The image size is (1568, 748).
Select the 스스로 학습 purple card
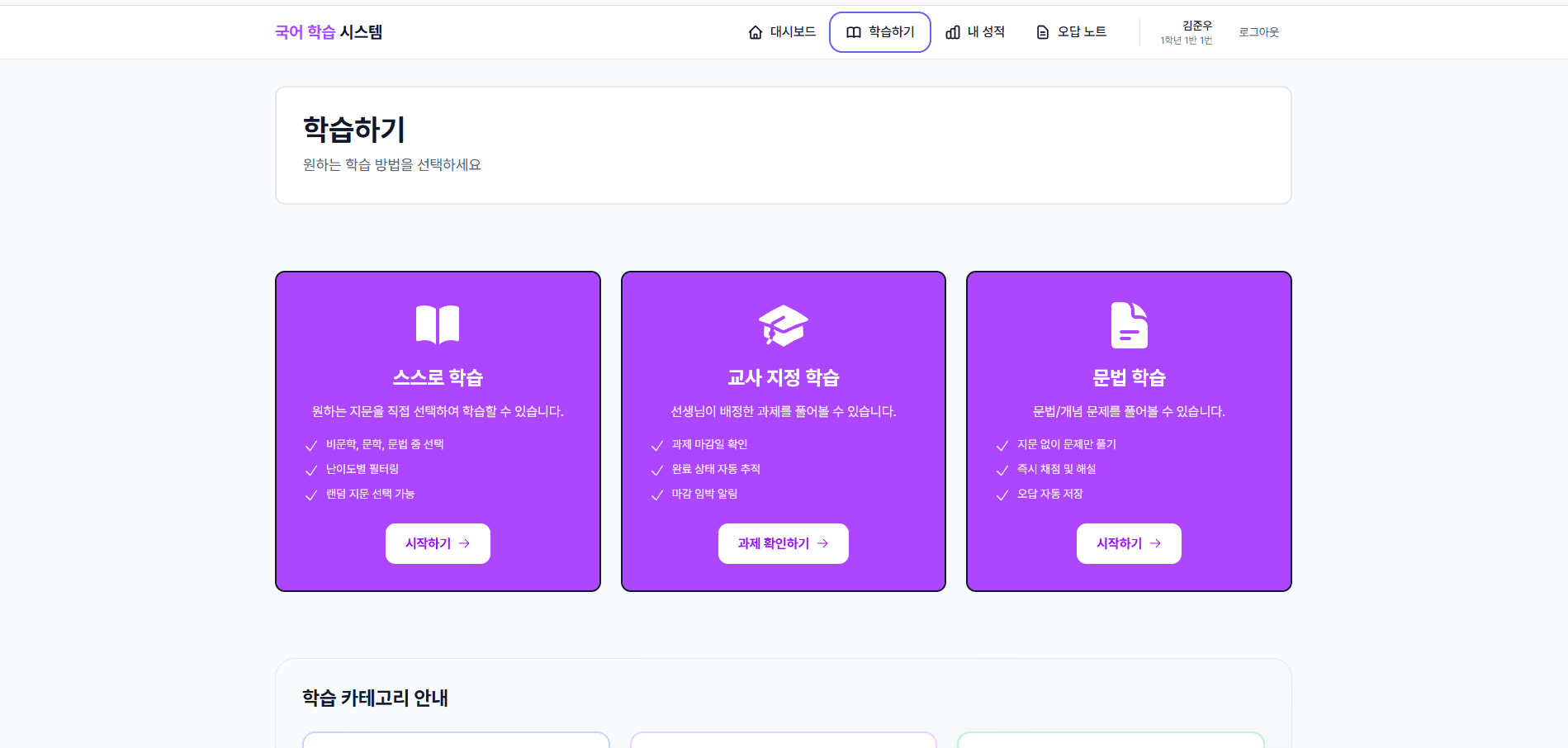(x=438, y=430)
